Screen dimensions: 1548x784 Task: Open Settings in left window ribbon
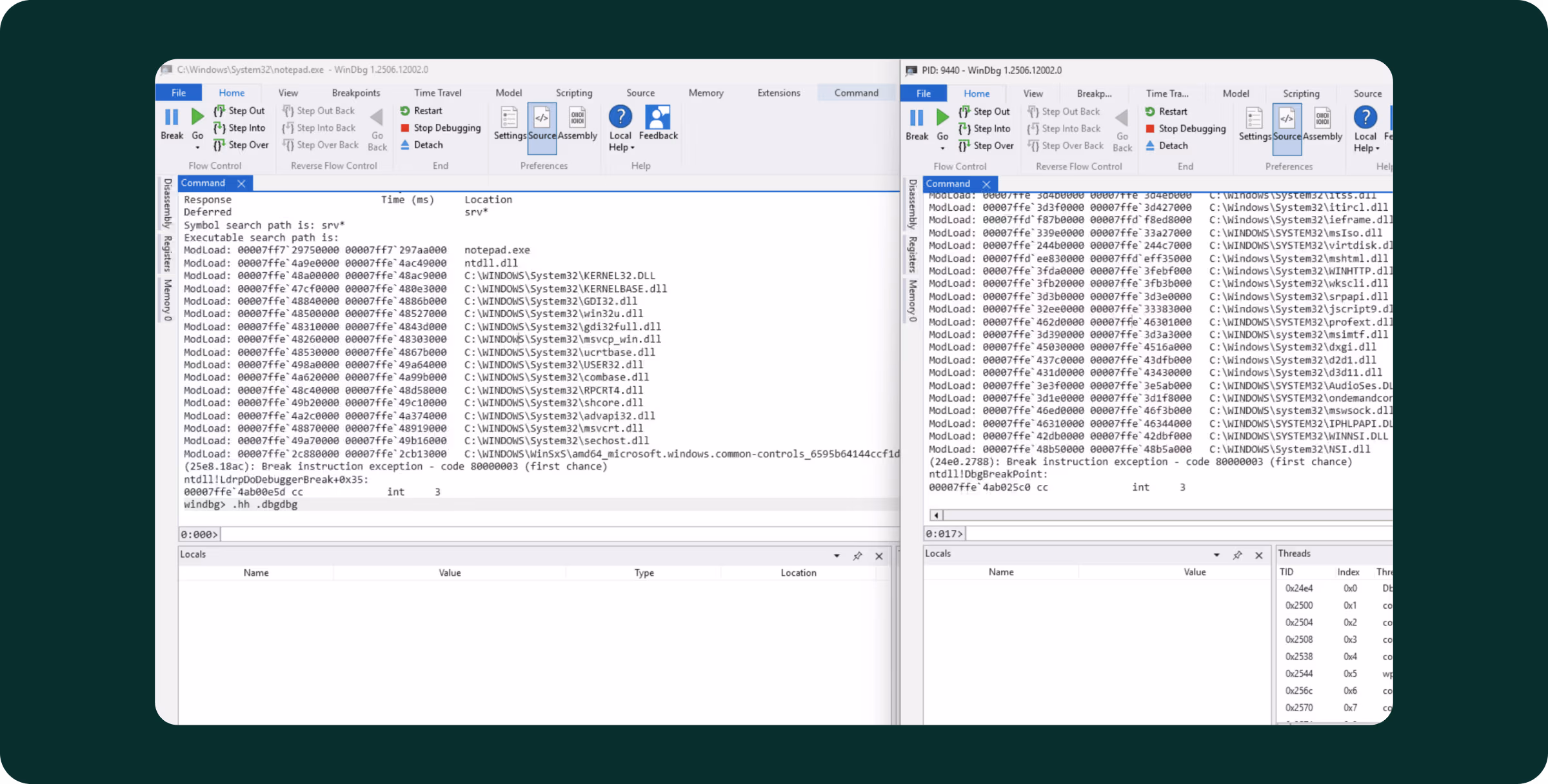coord(510,123)
